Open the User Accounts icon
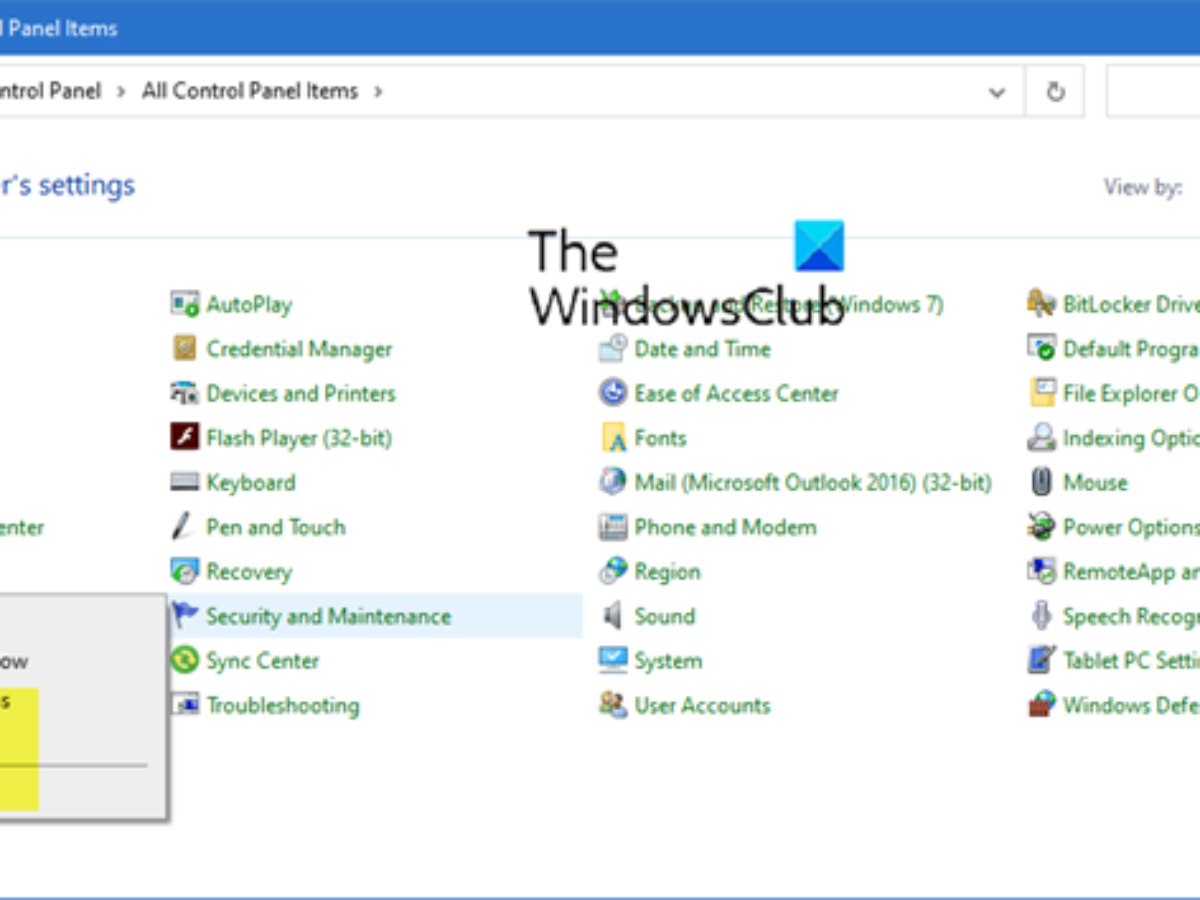Screen dimensions: 1200x900 [x=612, y=705]
